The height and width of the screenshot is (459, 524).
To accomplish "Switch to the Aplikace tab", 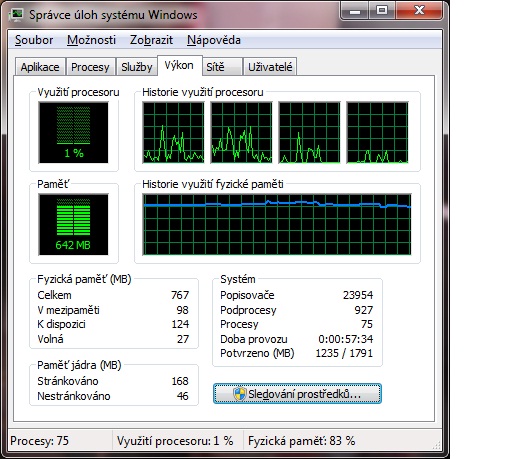I will click(40, 67).
